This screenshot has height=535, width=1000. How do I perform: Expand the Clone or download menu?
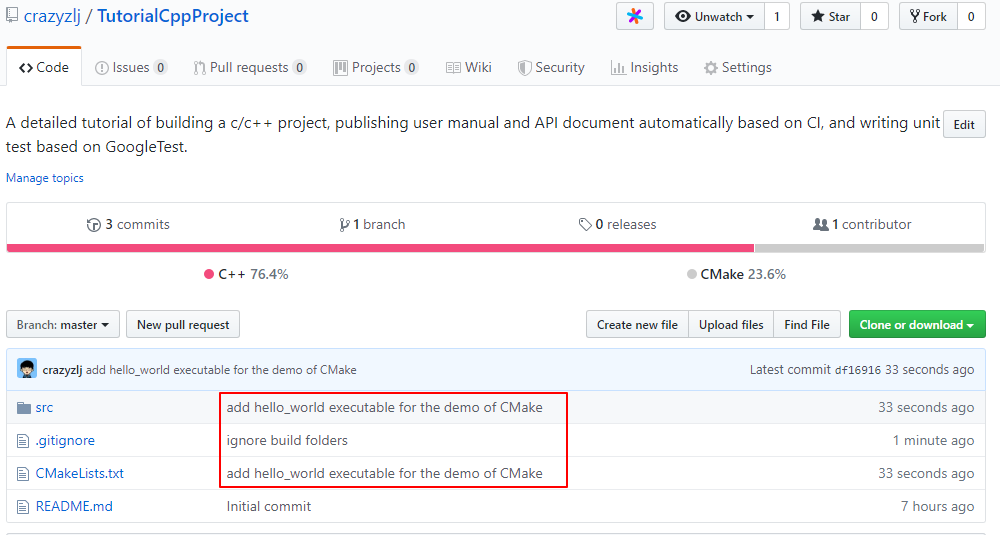[x=916, y=325]
